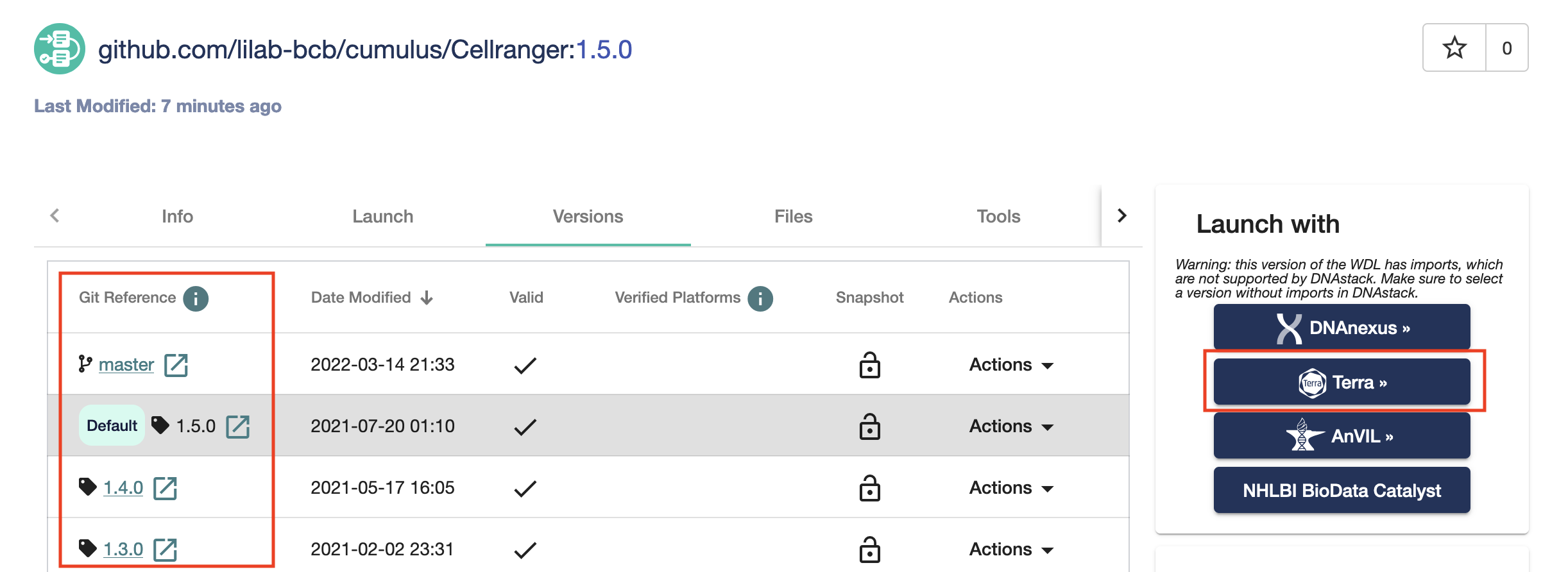This screenshot has height=572, width=1568.
Task: Open the Tools tab
Action: coord(999,216)
